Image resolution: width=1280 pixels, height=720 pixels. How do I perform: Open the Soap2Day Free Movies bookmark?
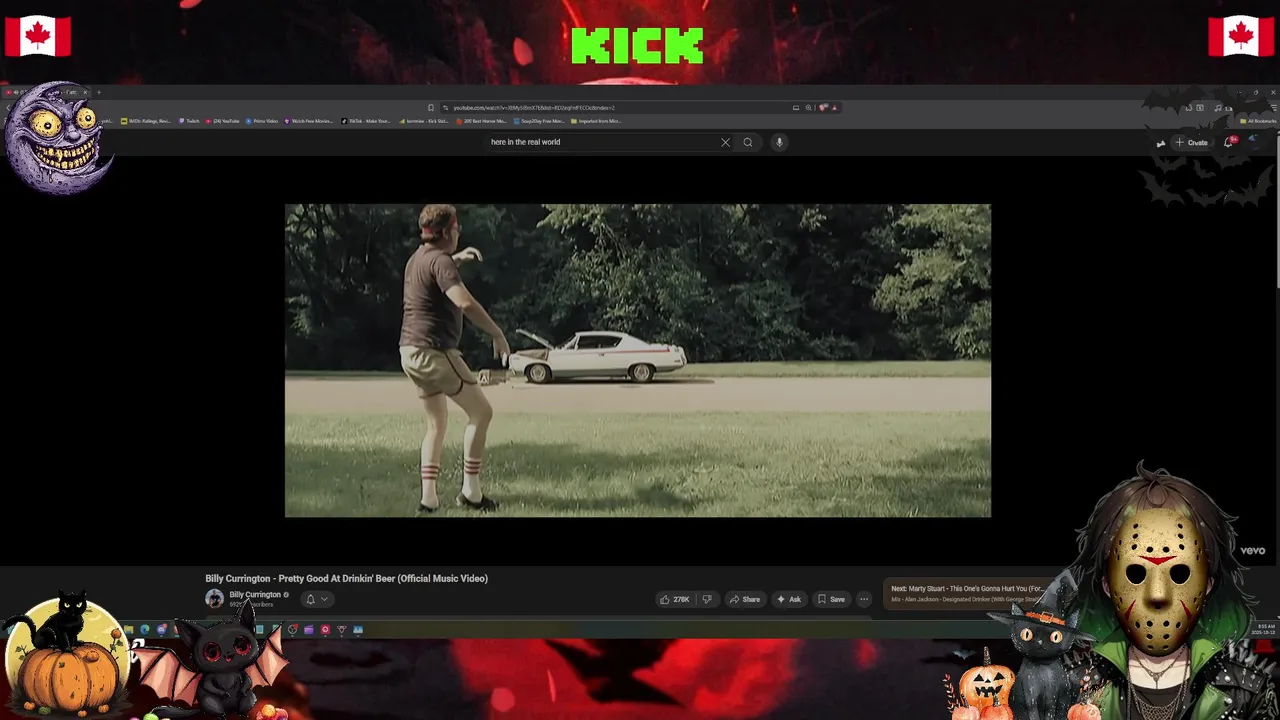coord(540,121)
